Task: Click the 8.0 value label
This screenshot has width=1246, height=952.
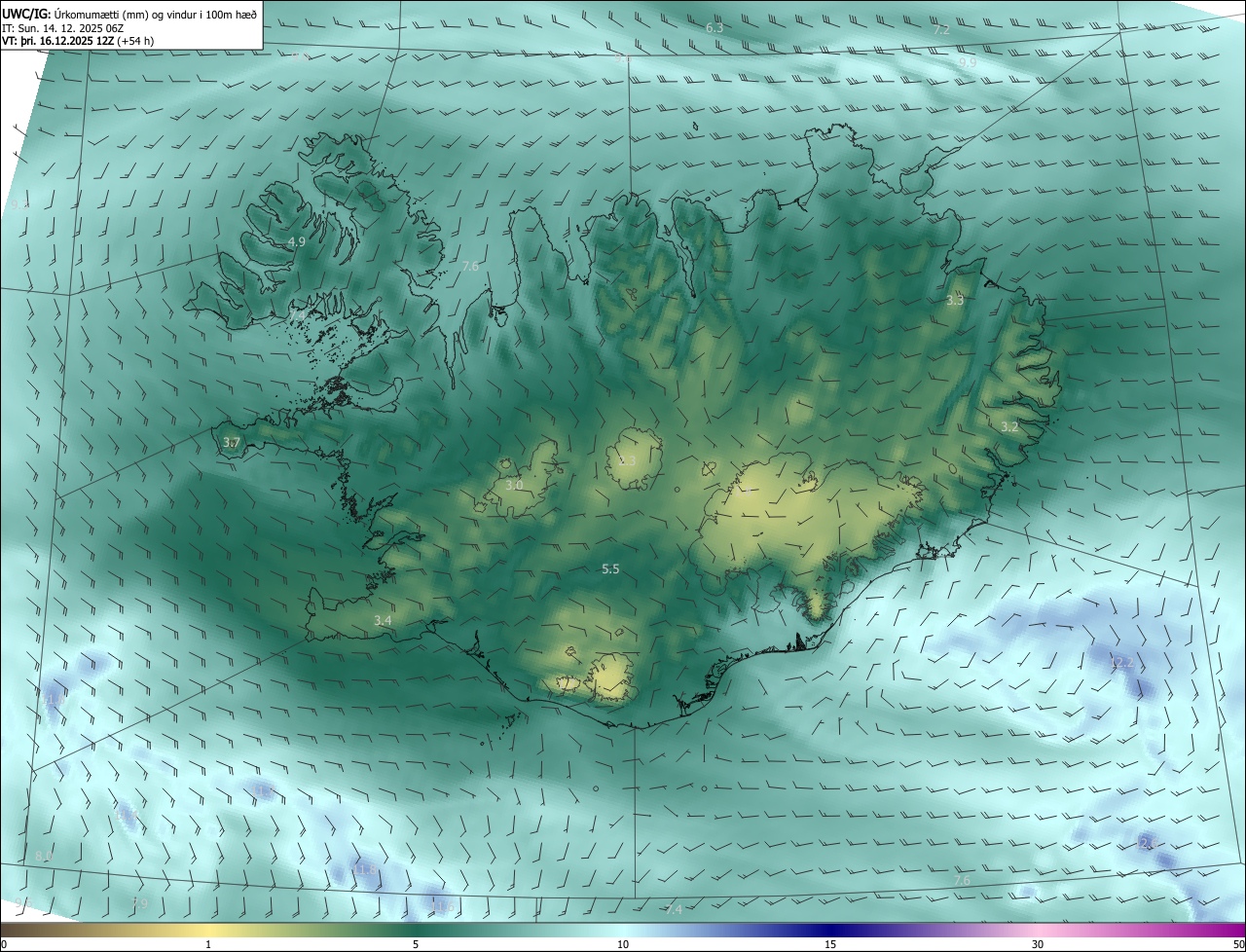Action: point(44,856)
